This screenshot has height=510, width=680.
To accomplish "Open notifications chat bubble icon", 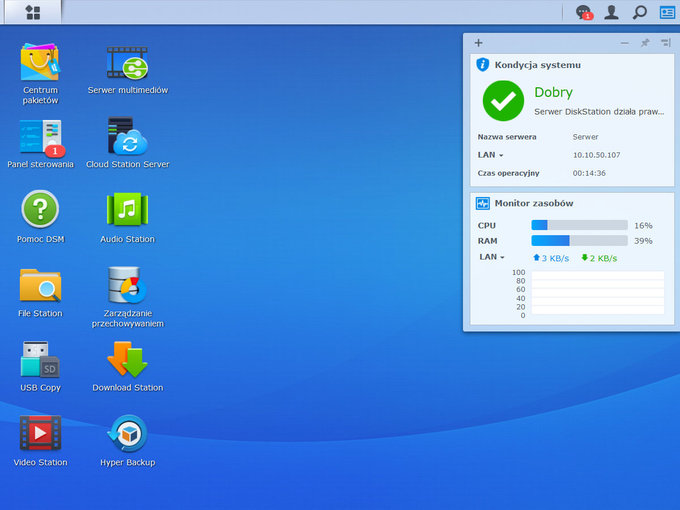I will click(x=584, y=12).
